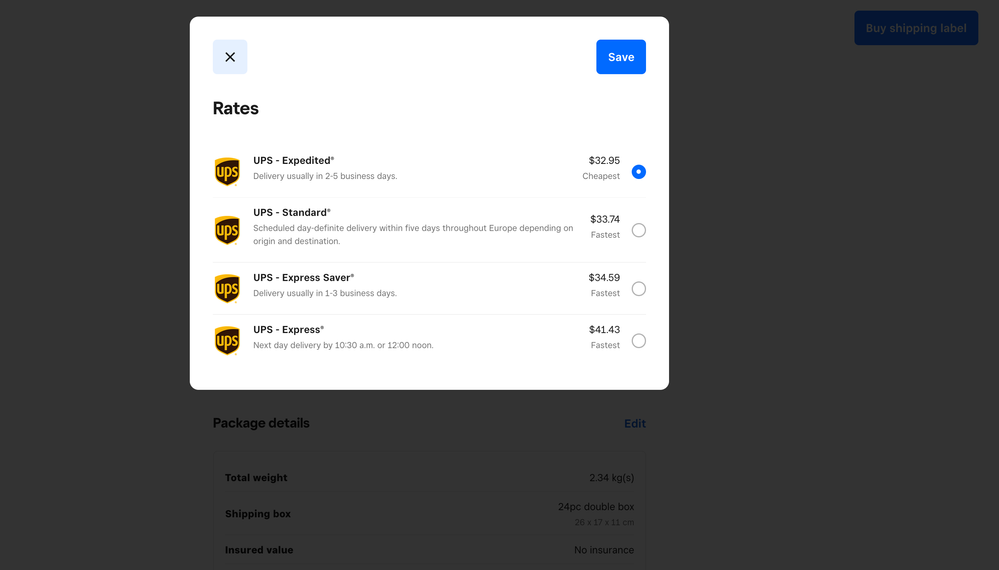Click the $33.74 price

pos(605,219)
